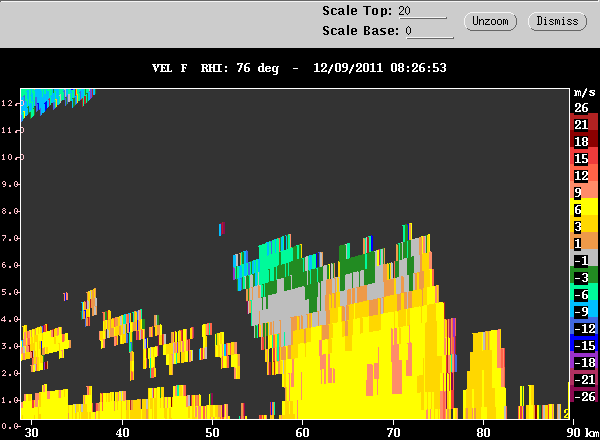Focus the Scale Top input field
The height and width of the screenshot is (440, 600).
[422, 11]
